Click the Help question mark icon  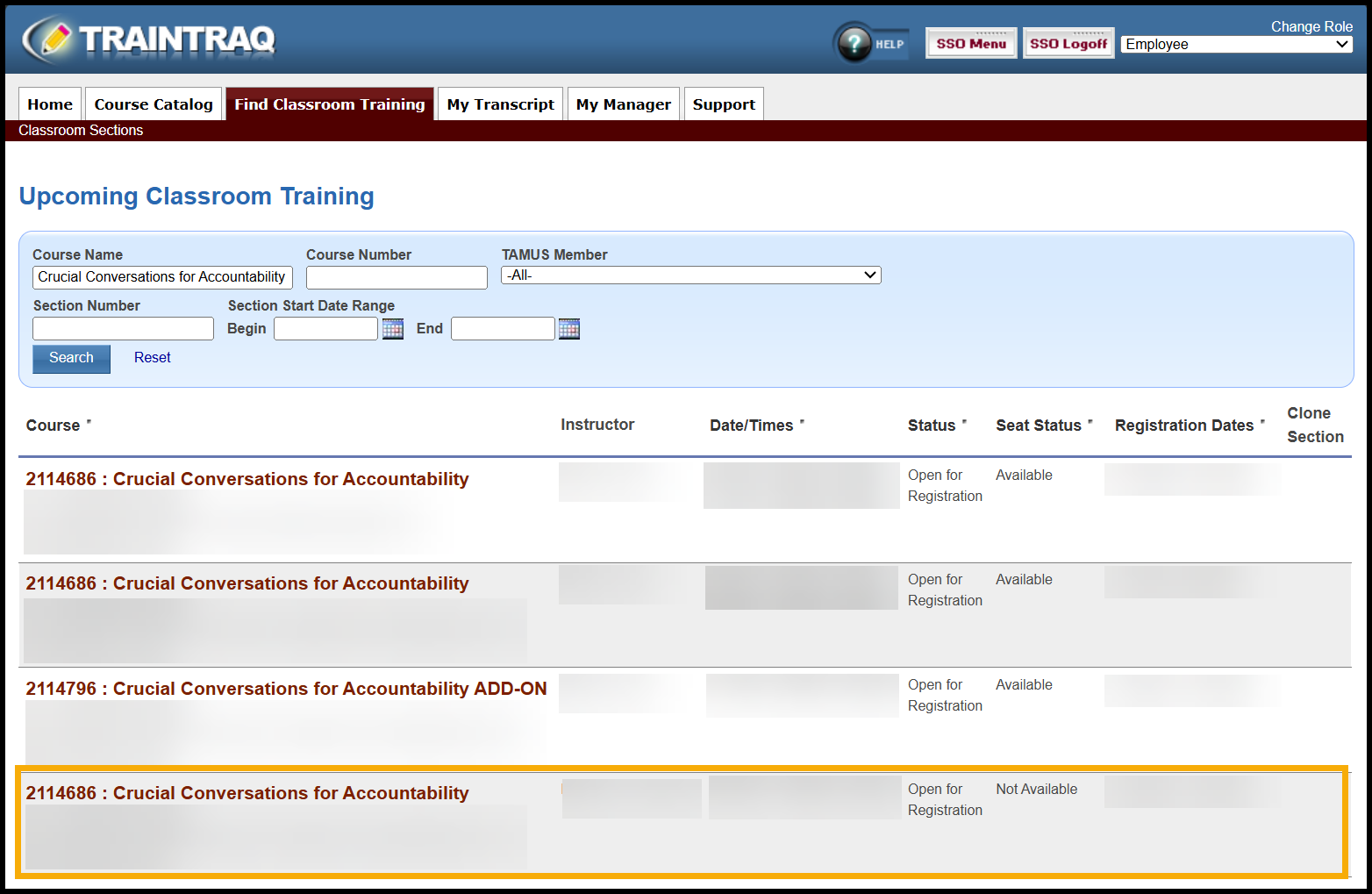tap(854, 43)
